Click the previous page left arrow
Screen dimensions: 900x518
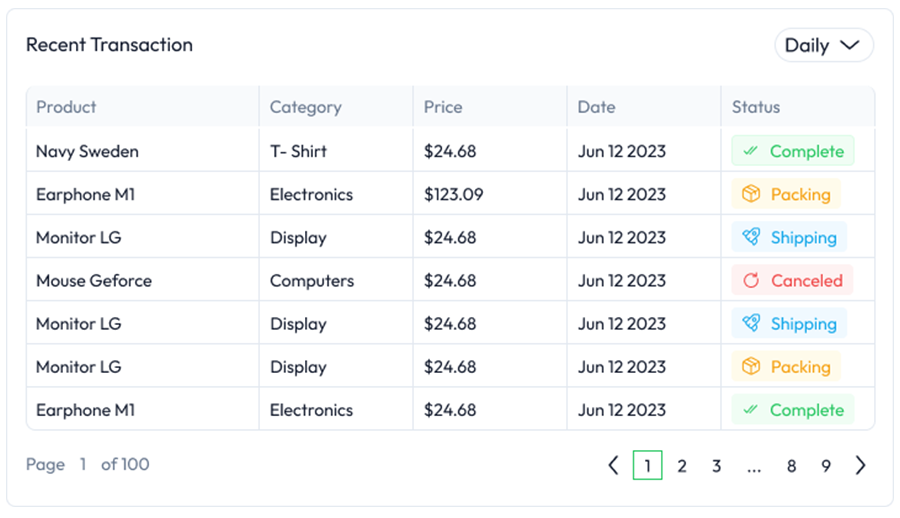(x=613, y=465)
